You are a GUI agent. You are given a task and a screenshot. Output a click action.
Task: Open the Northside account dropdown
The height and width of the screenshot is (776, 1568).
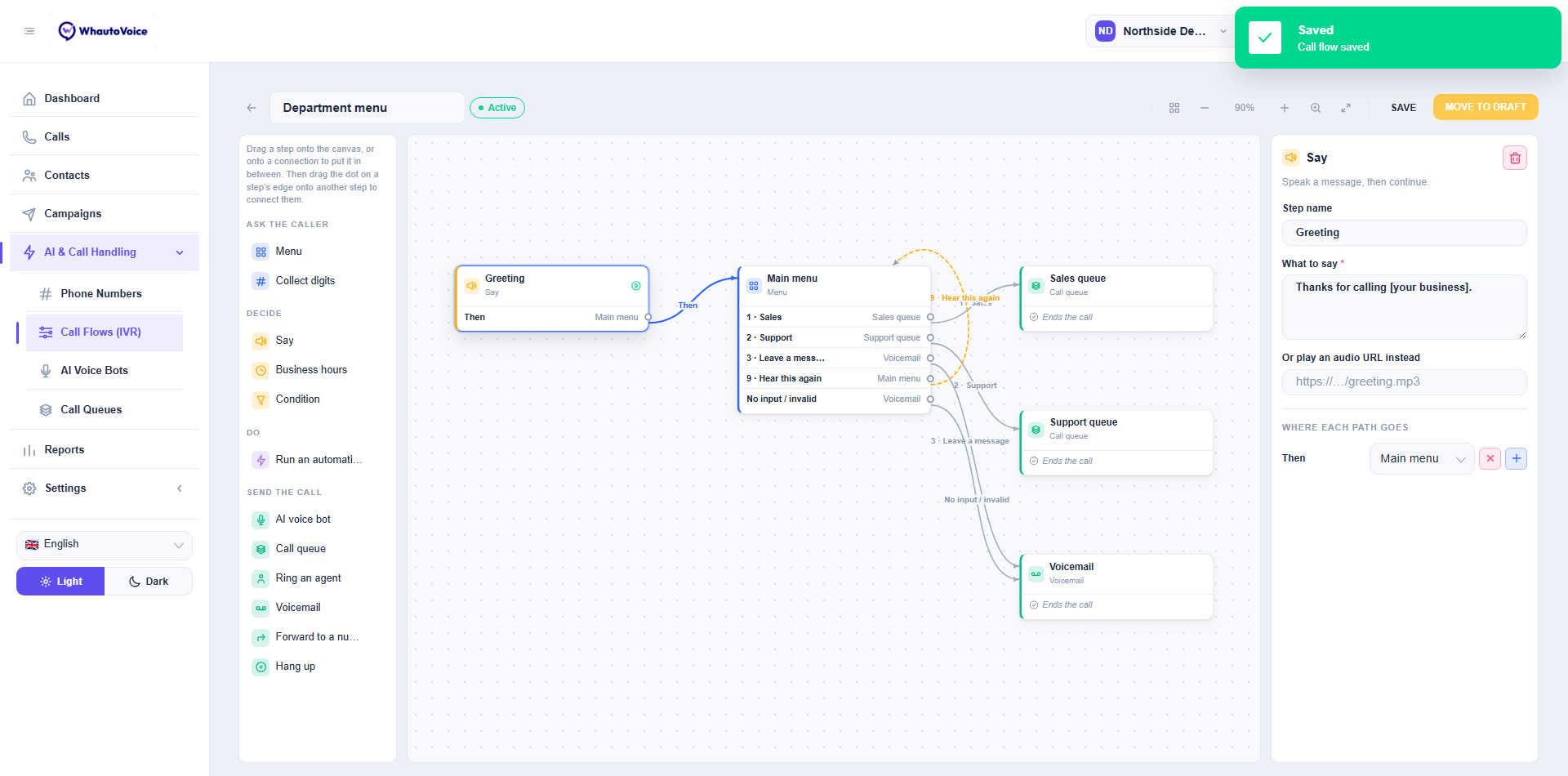[x=1160, y=31]
